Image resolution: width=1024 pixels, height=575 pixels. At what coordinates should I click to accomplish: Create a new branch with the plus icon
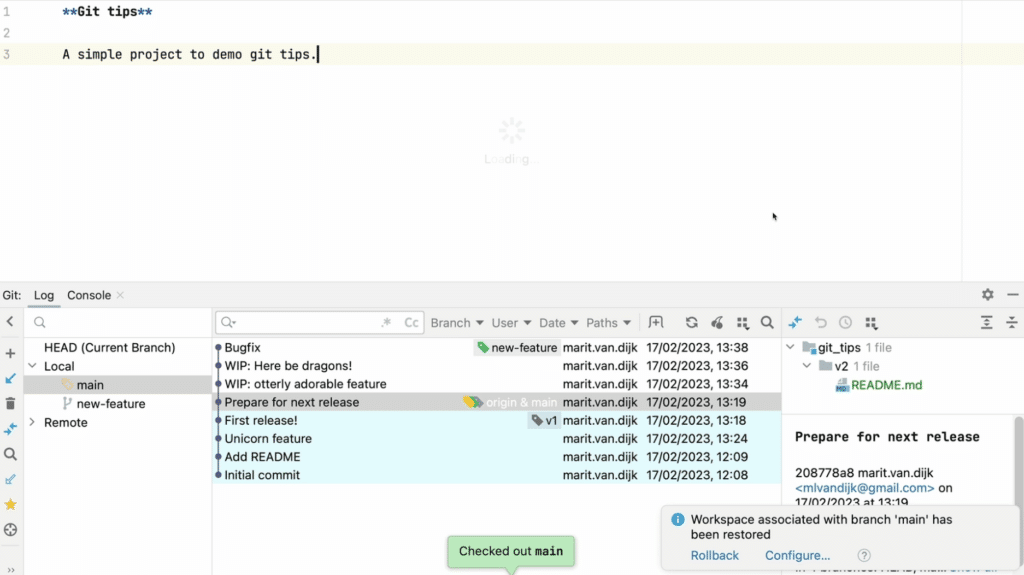10,353
